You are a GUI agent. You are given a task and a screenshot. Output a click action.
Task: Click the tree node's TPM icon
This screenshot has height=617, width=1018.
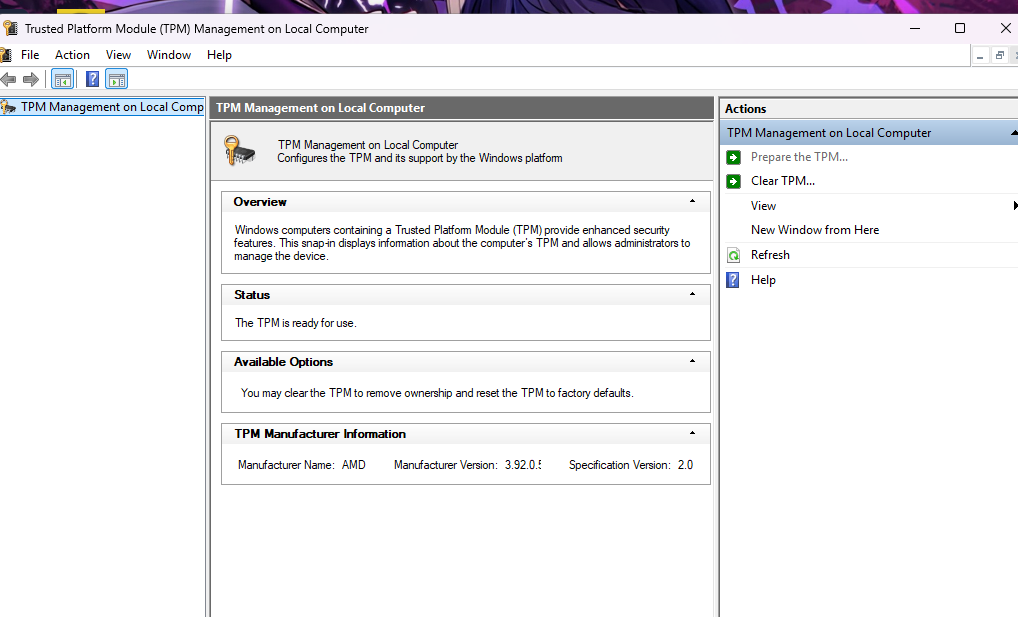(8, 107)
